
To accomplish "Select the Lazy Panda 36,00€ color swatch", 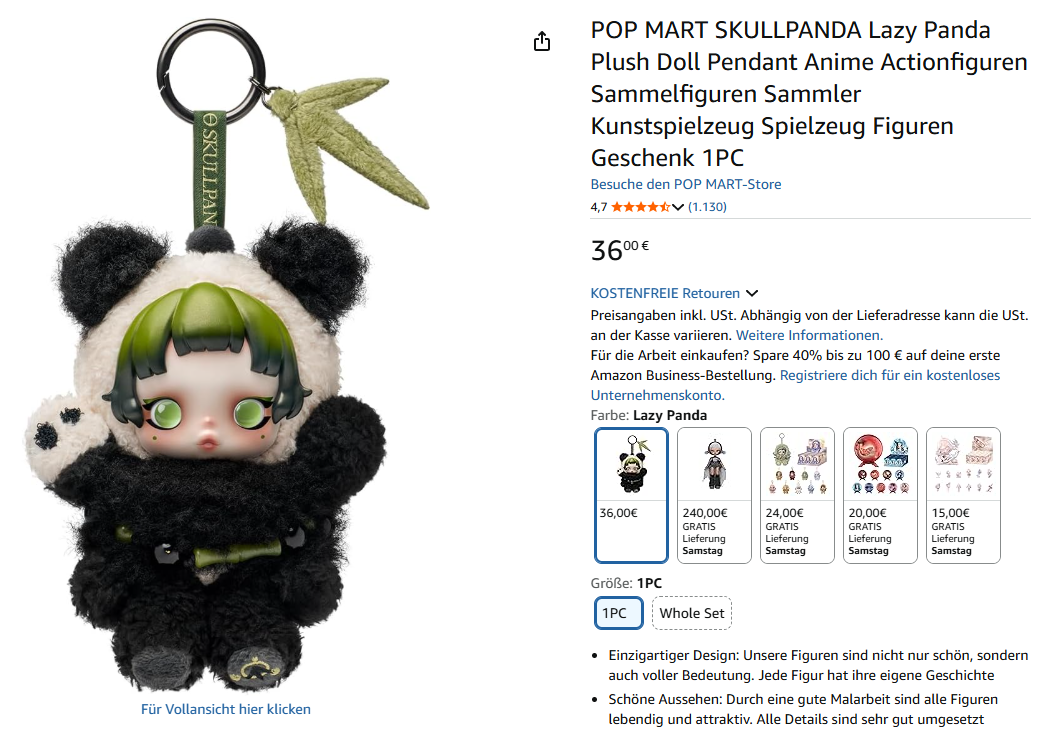I will coord(631,495).
